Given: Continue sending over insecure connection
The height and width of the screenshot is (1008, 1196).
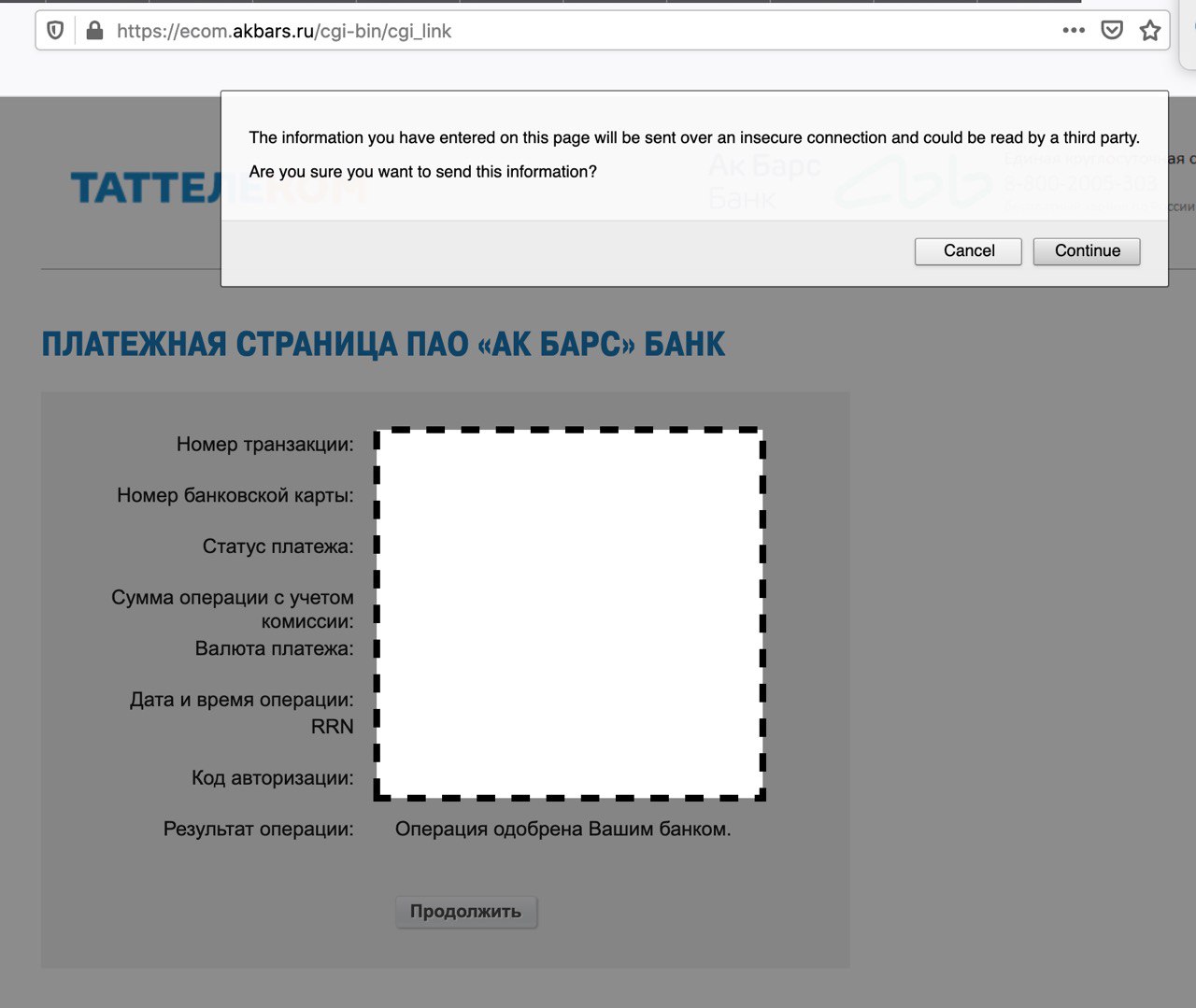Looking at the screenshot, I should [x=1087, y=250].
